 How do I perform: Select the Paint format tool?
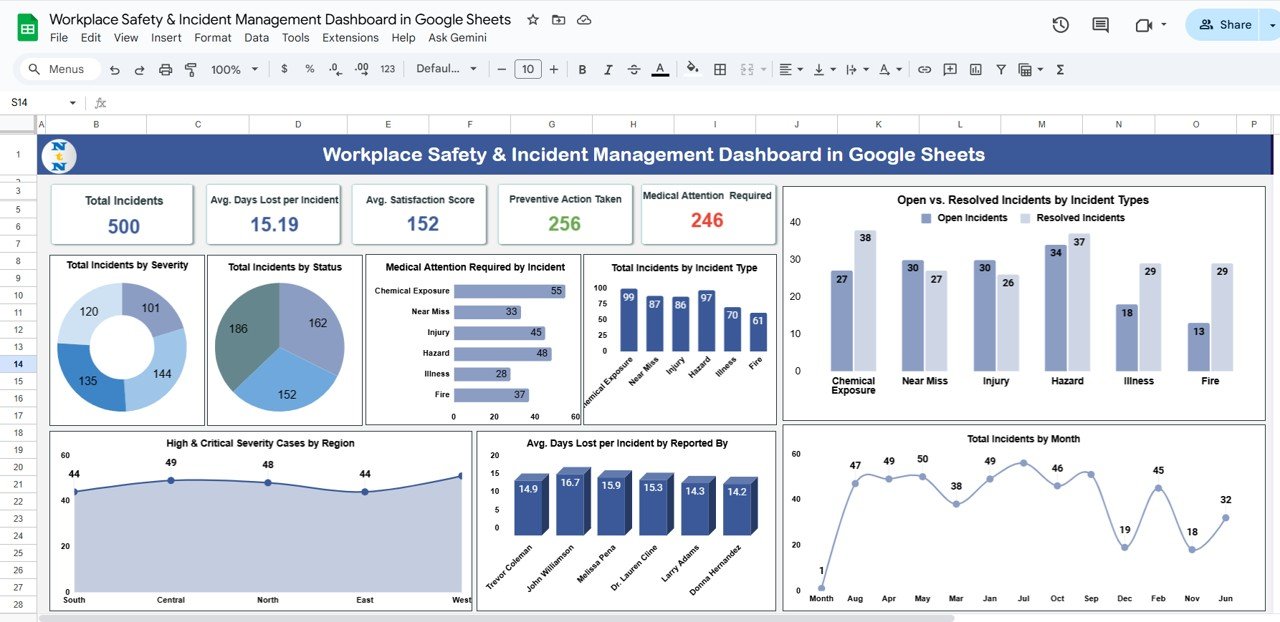[x=190, y=69]
